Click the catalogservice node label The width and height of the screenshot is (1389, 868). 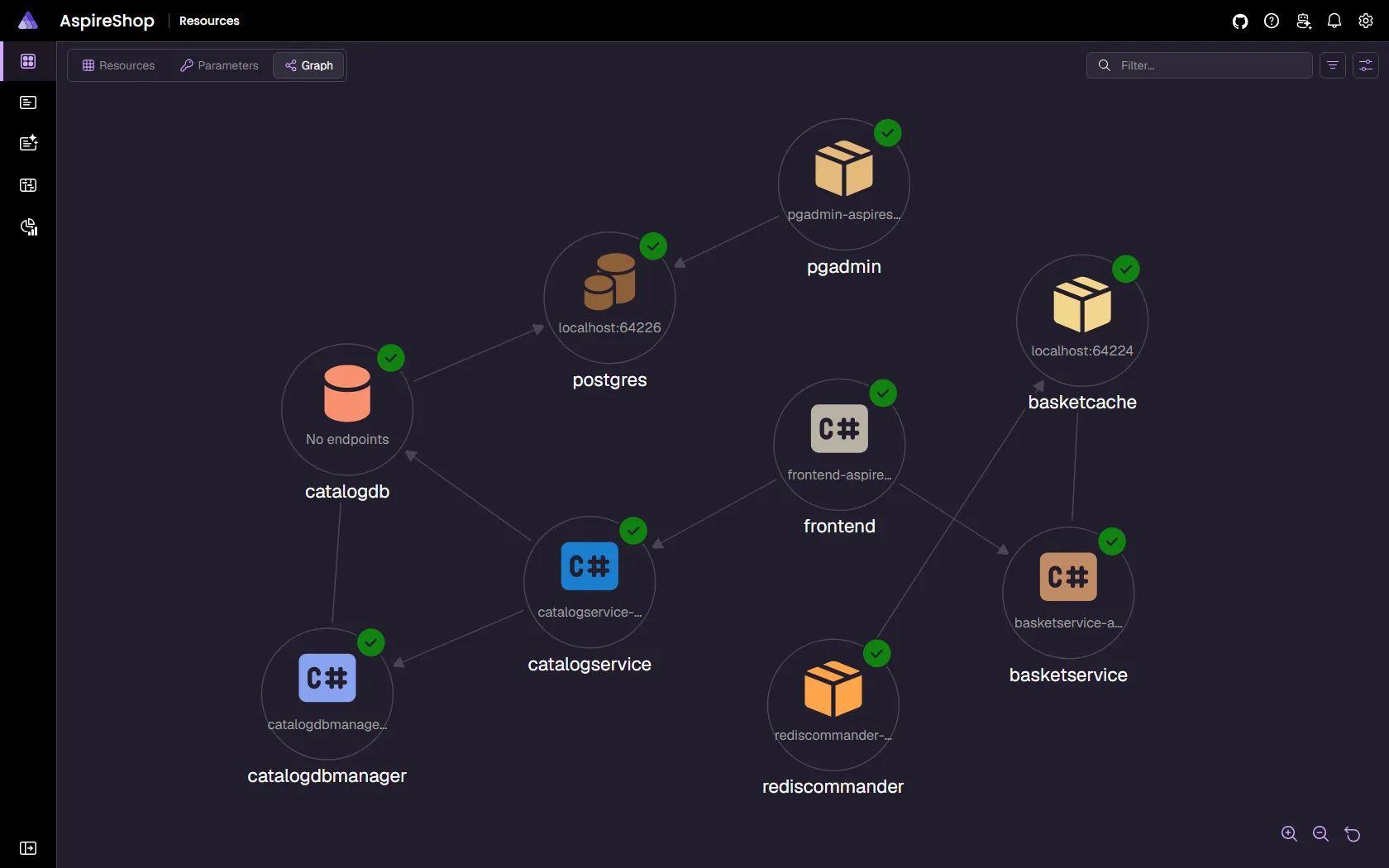(x=589, y=664)
